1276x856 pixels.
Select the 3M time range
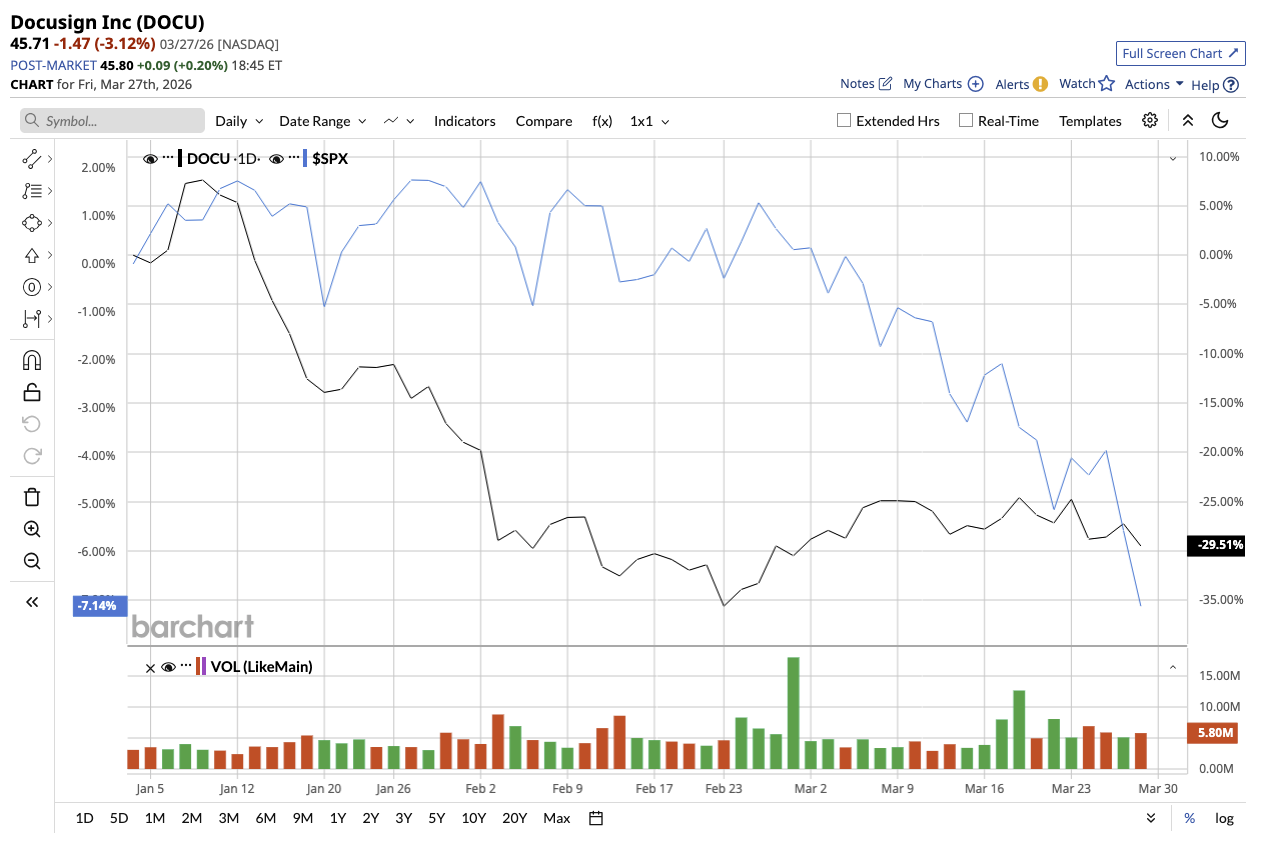click(x=229, y=818)
